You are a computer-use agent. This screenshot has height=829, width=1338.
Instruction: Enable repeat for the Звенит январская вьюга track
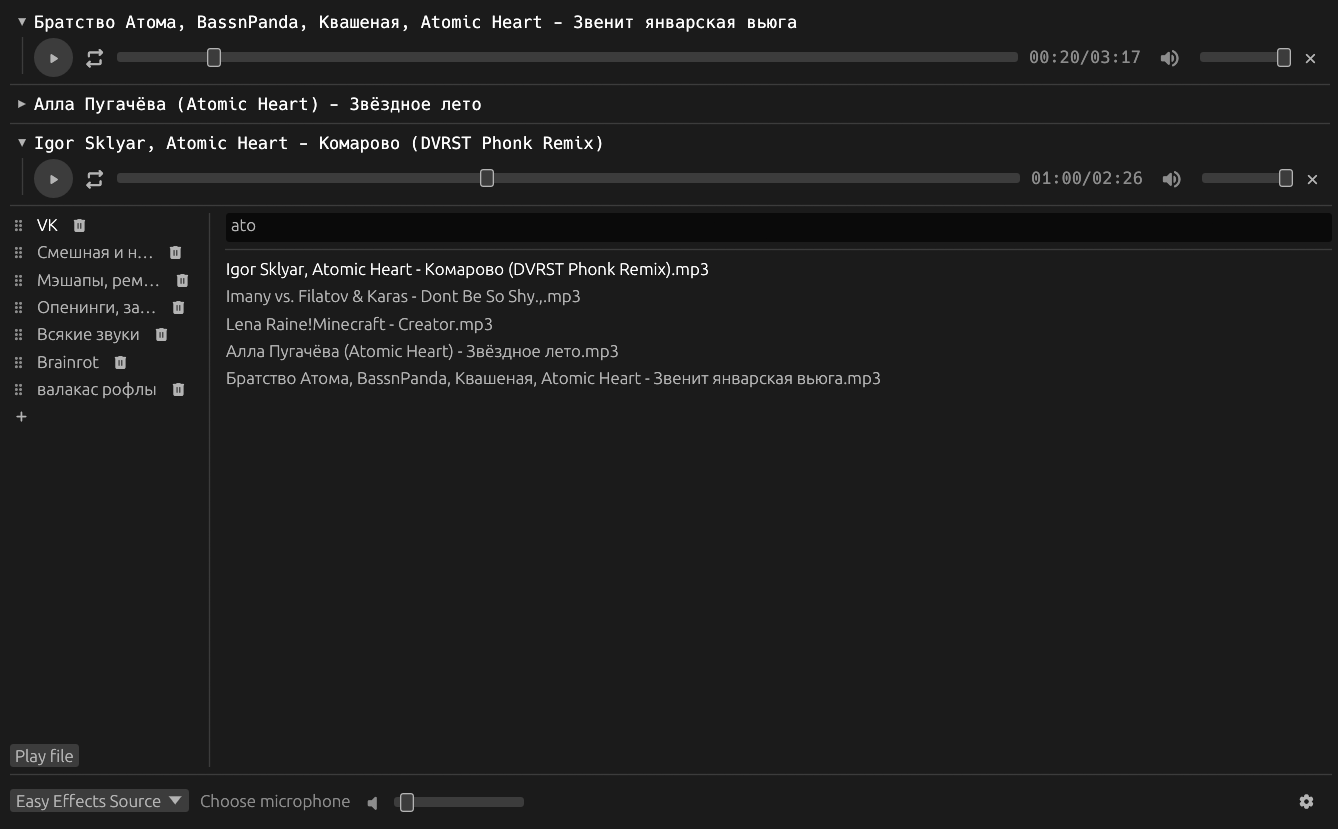pyautogui.click(x=94, y=58)
